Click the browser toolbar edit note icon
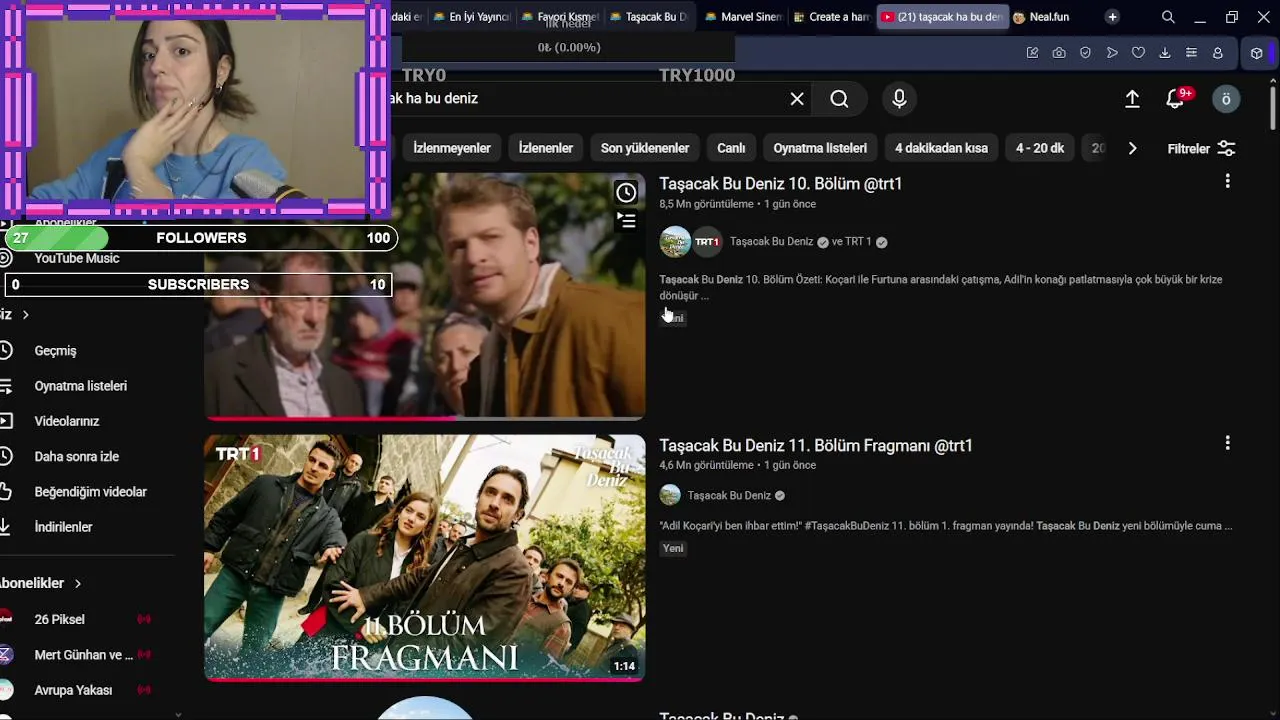Viewport: 1280px width, 720px height. [x=1032, y=53]
